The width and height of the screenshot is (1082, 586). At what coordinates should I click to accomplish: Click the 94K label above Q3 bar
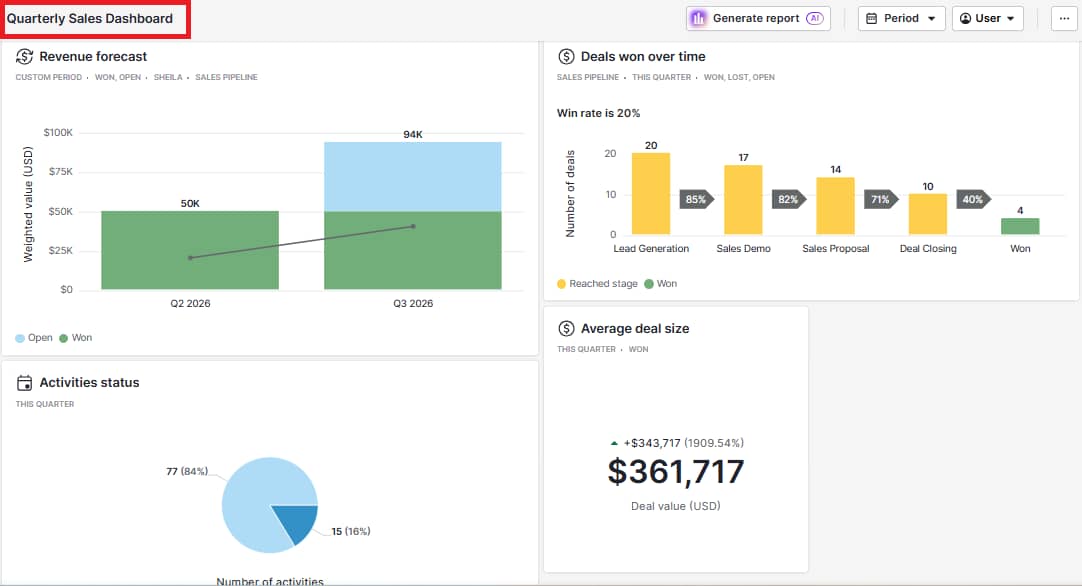[413, 135]
